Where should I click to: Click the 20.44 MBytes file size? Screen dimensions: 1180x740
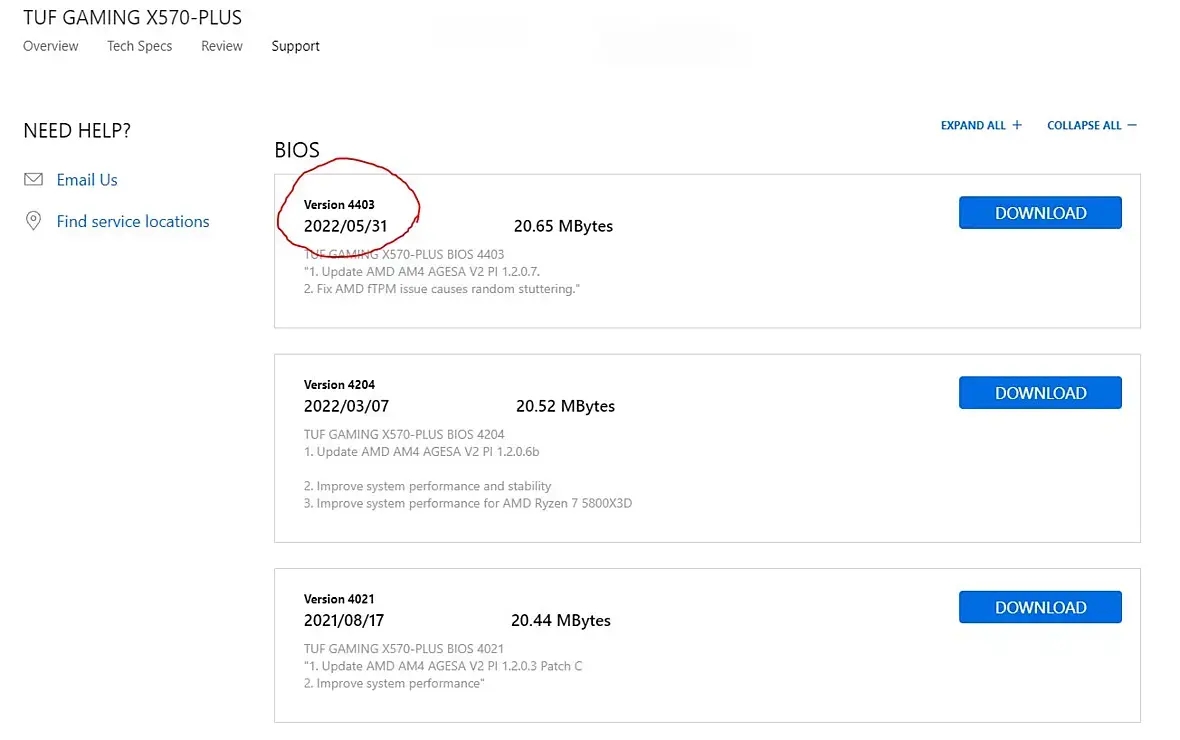pos(561,621)
